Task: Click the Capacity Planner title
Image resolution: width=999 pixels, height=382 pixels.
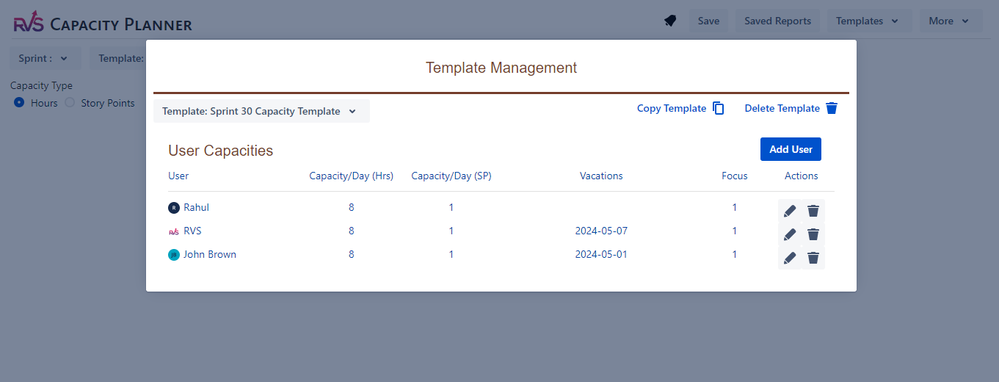Action: pyautogui.click(x=120, y=25)
